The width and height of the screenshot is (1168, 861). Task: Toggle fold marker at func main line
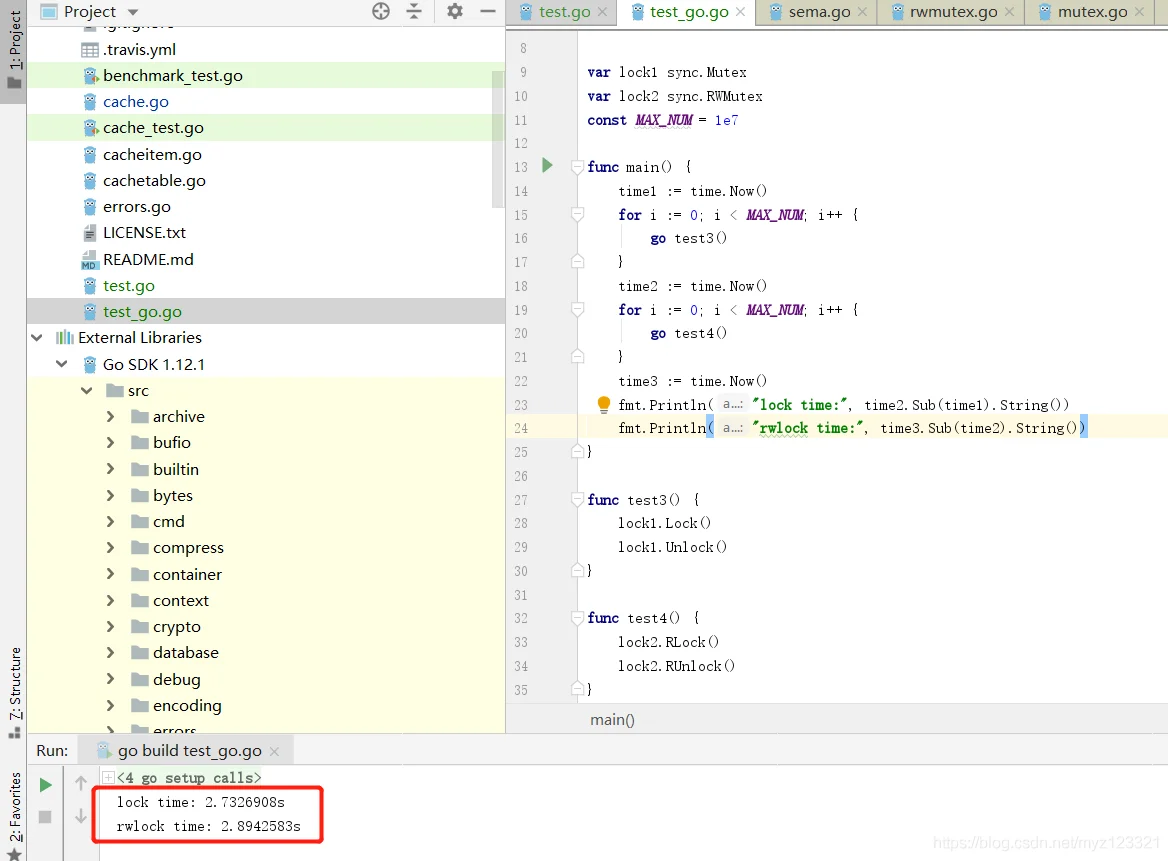tap(577, 166)
